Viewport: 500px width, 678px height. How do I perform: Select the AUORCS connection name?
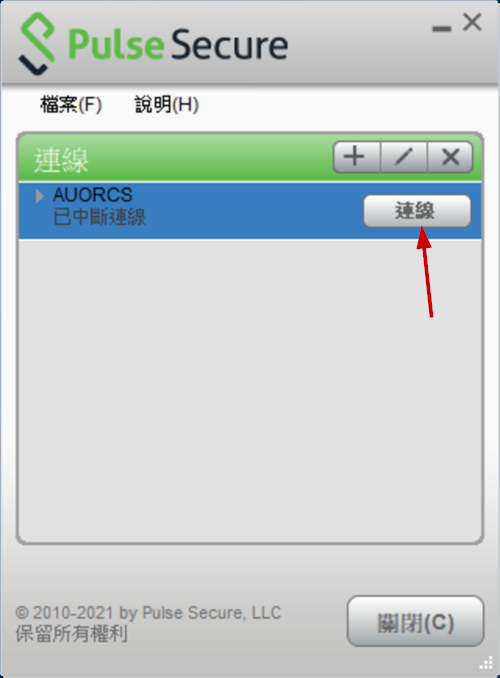[93, 195]
